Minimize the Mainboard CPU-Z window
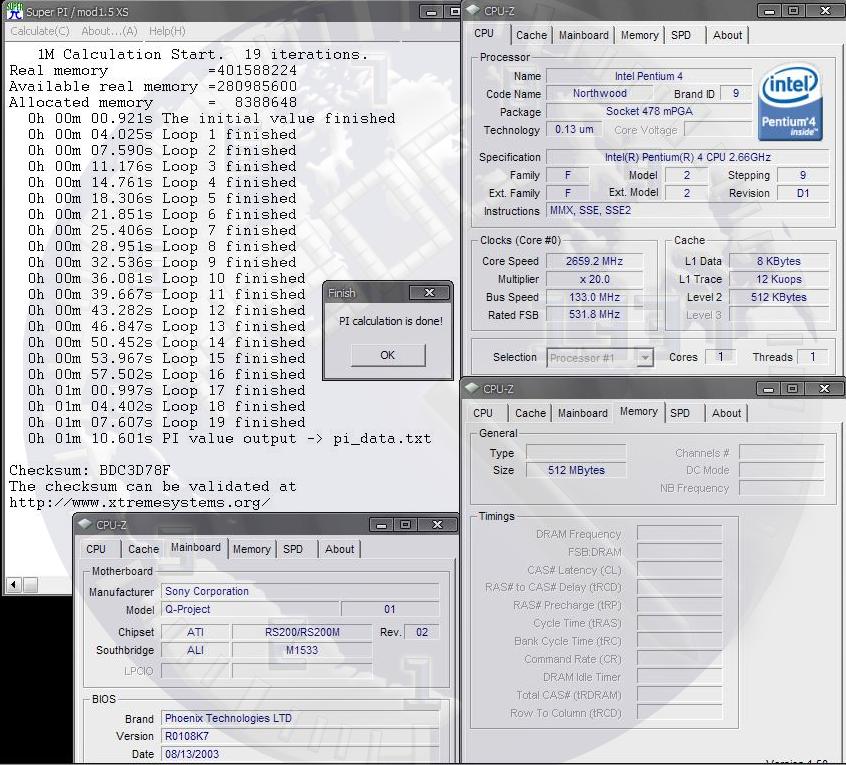Viewport: 846px width, 765px height. 381,524
